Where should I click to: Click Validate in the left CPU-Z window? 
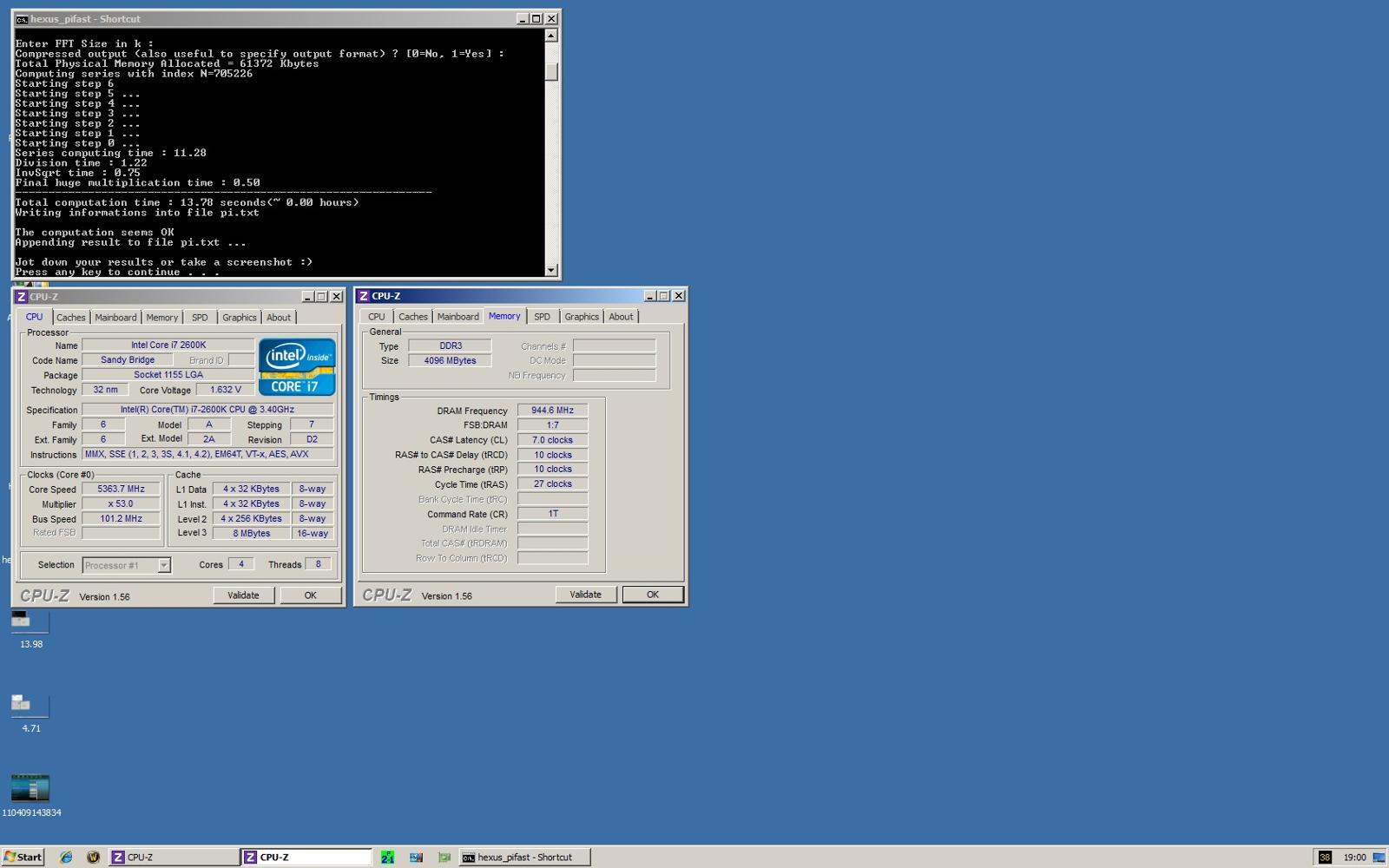click(x=243, y=595)
